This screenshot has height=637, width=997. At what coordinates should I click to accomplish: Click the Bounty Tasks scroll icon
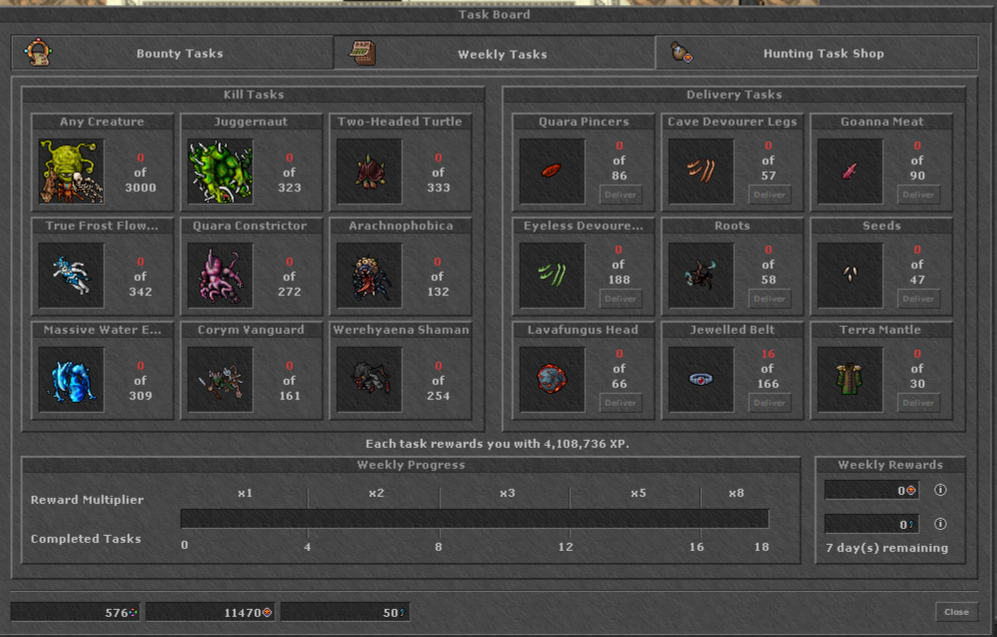point(38,53)
